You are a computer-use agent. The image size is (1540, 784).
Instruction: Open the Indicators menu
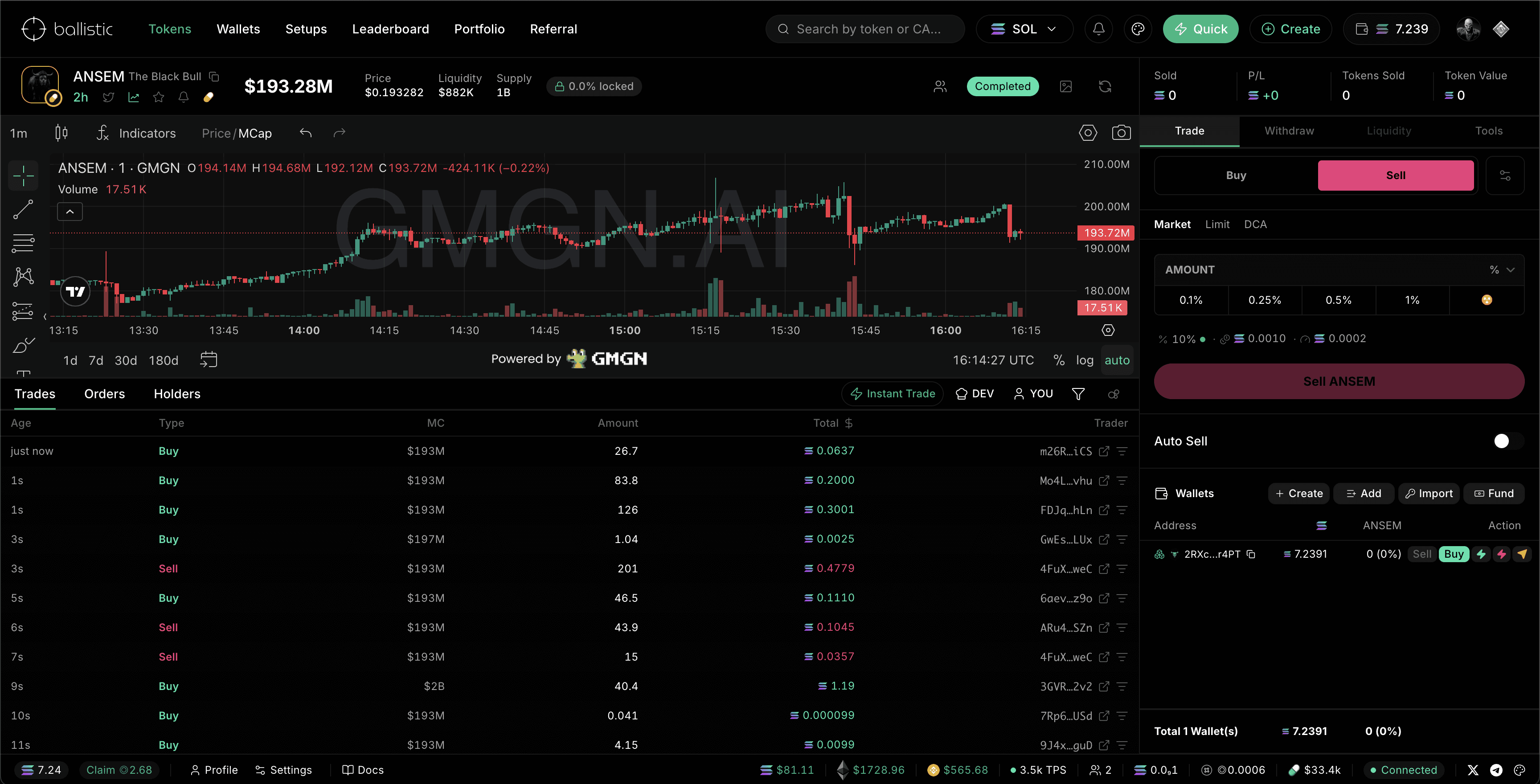(137, 133)
